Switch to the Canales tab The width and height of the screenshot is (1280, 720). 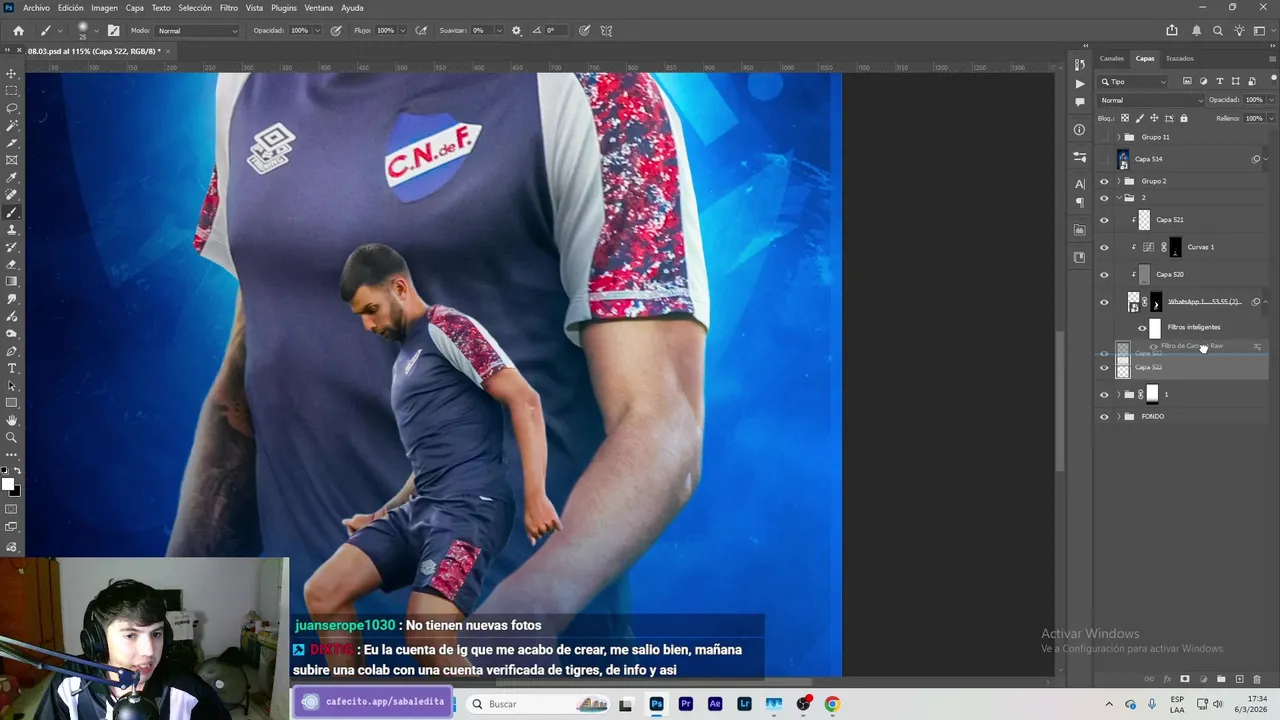coord(1111,58)
